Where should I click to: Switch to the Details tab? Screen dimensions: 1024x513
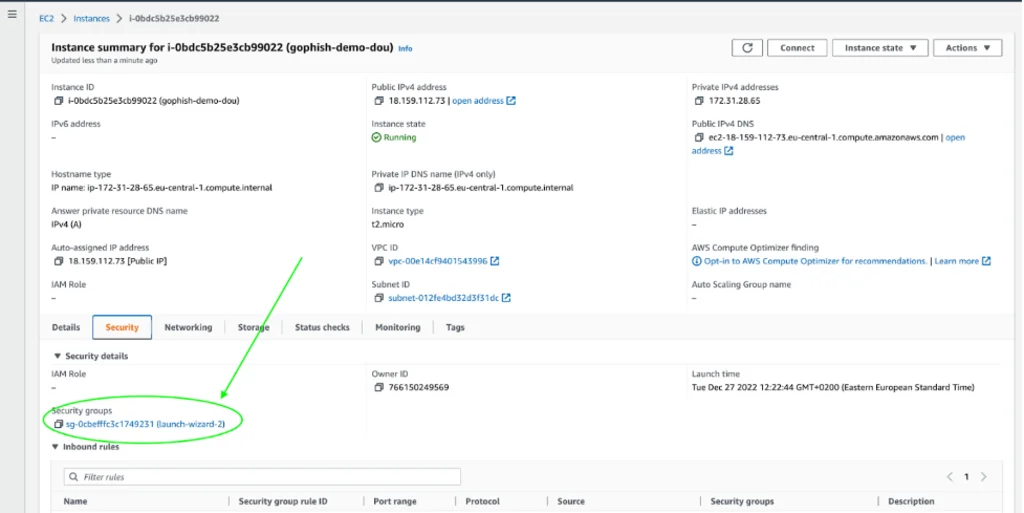click(66, 328)
